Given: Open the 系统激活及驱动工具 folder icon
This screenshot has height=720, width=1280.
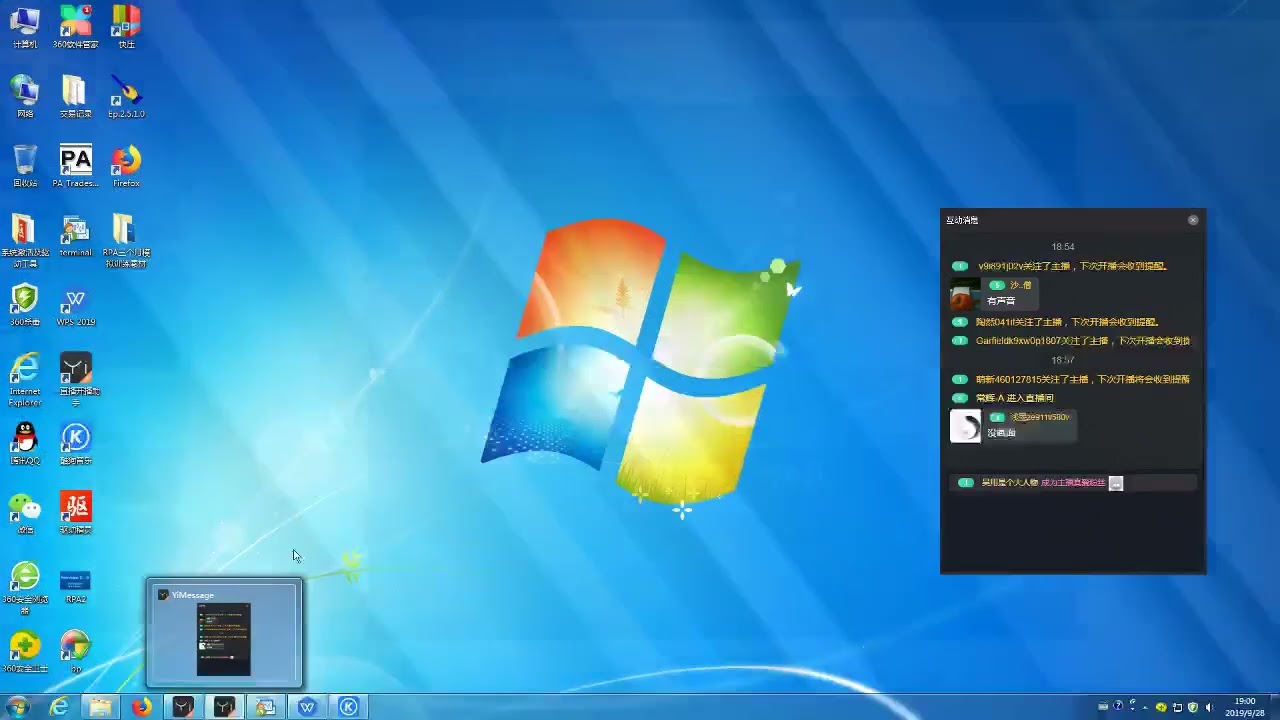Looking at the screenshot, I should pos(25,240).
